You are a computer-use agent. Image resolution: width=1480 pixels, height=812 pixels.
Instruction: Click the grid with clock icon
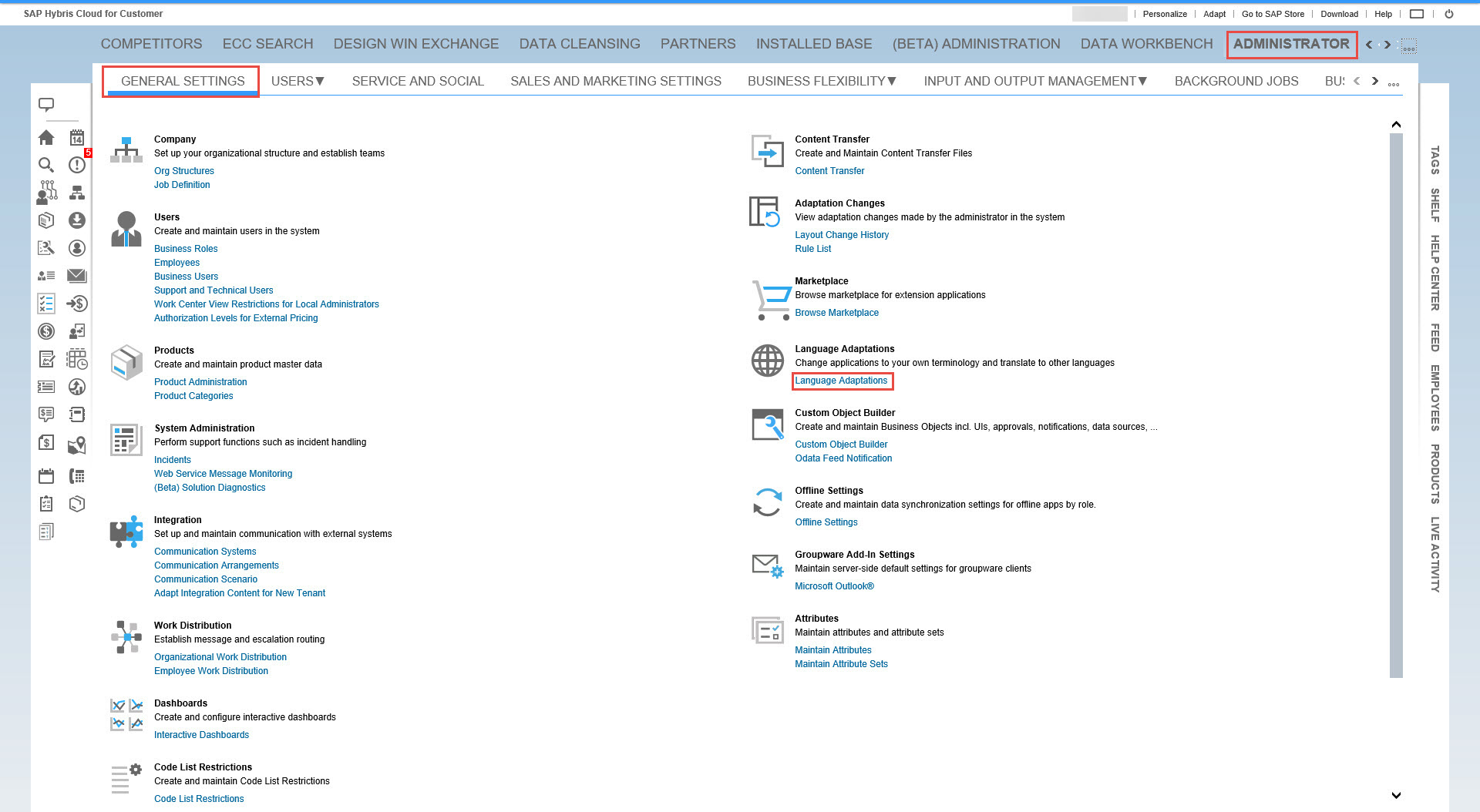click(77, 359)
